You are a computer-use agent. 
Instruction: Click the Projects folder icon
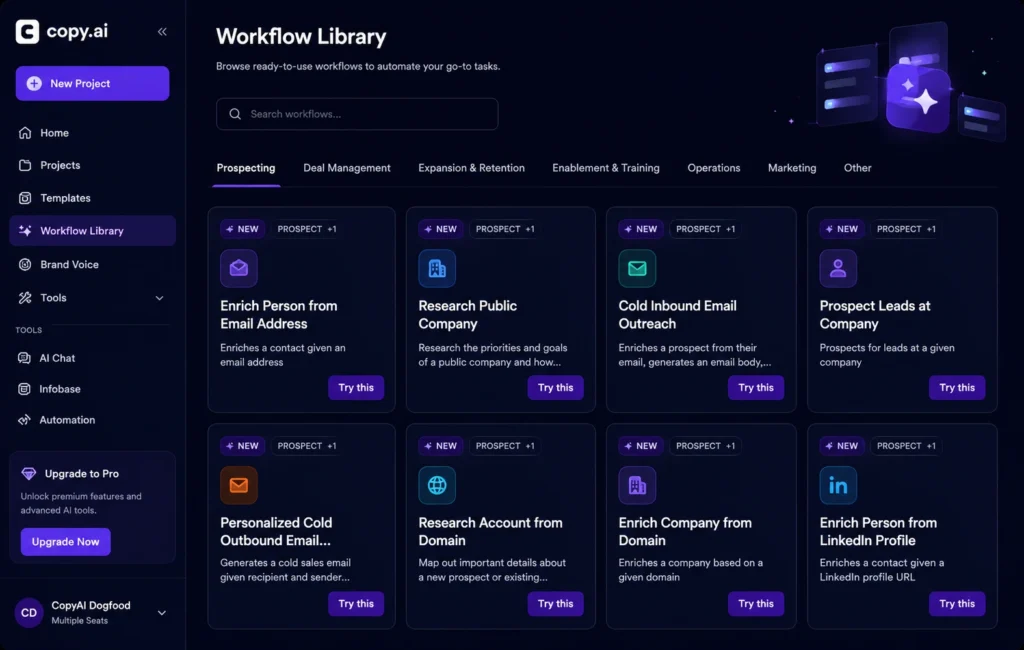[25, 165]
